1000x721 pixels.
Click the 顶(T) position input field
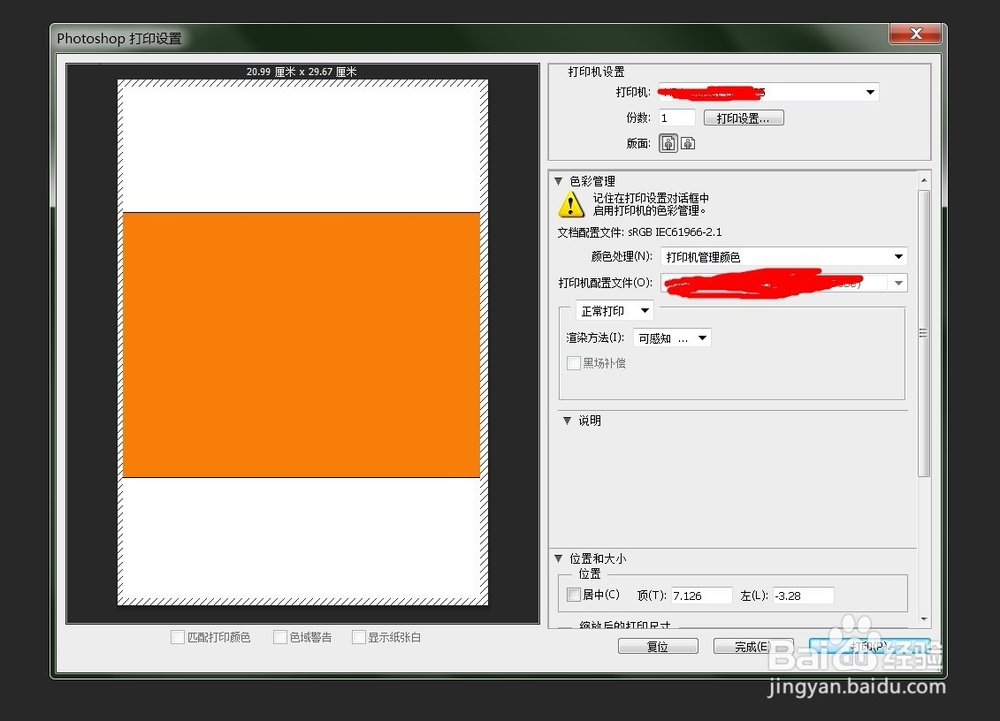click(x=702, y=595)
